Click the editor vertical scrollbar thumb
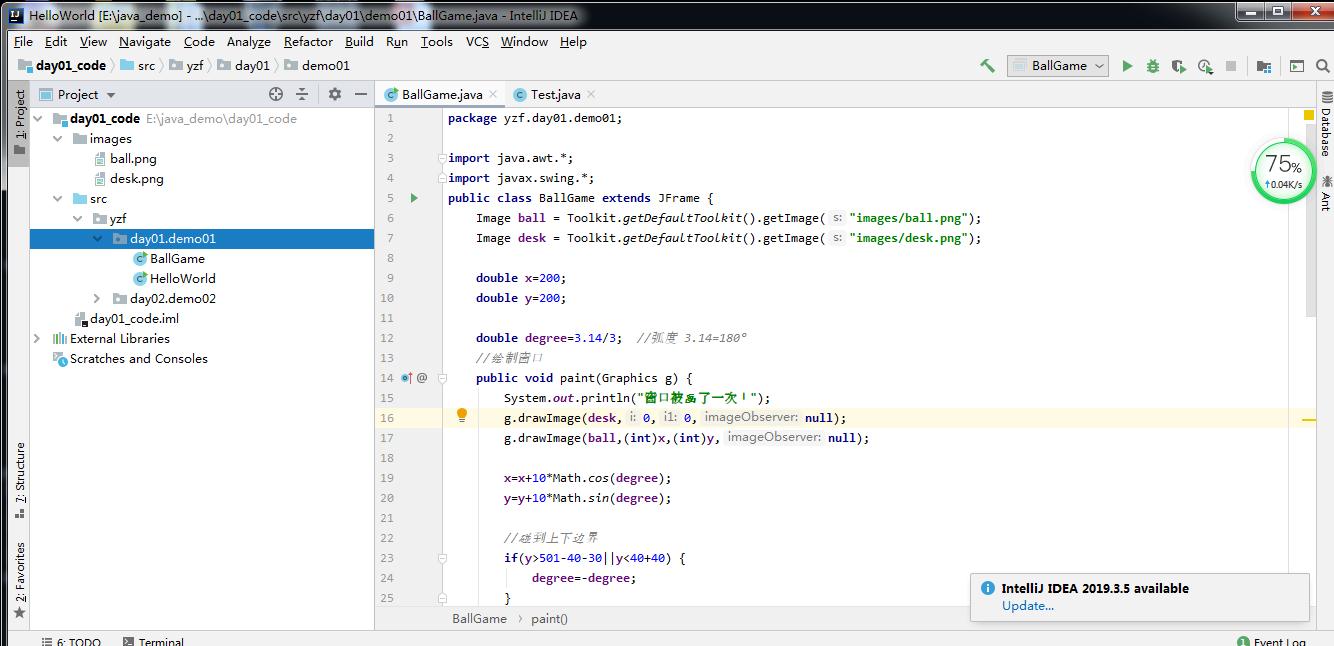 [1312, 220]
